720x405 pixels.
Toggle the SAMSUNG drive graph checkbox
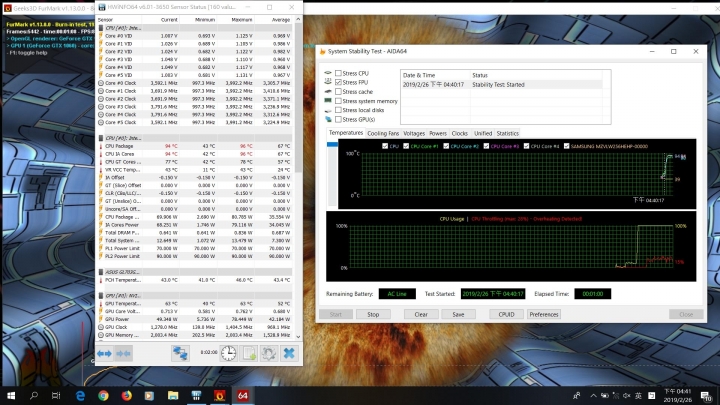(566, 146)
